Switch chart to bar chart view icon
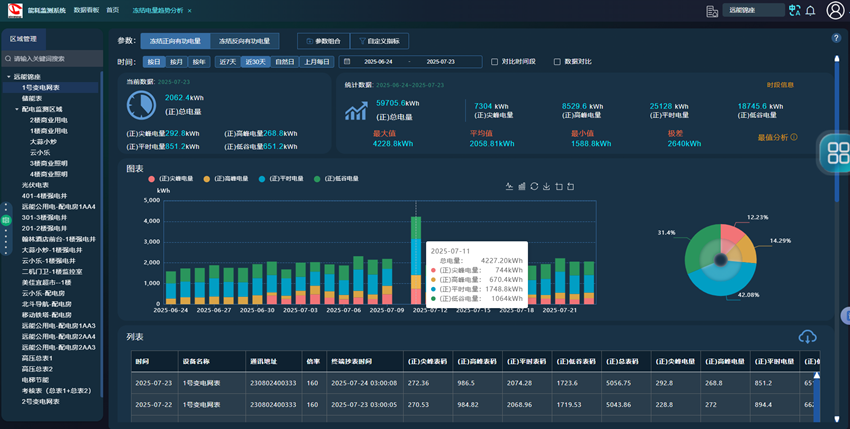This screenshot has height=429, width=850. pyautogui.click(x=521, y=186)
